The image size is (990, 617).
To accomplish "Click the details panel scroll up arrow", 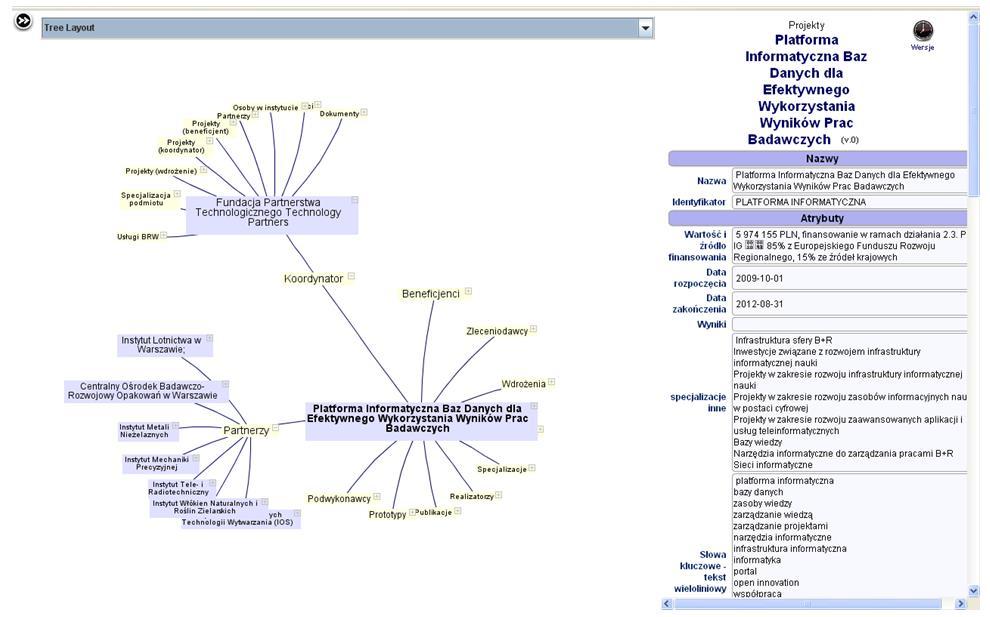I will (973, 18).
